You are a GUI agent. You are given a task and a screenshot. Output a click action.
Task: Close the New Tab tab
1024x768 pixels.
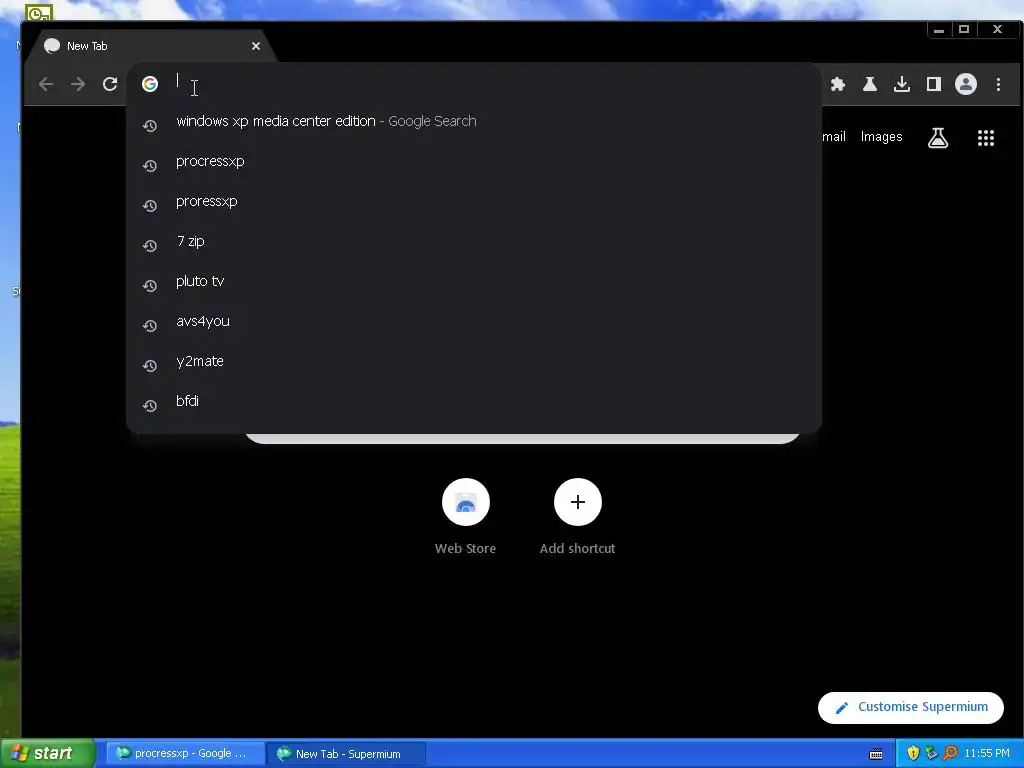coord(256,46)
